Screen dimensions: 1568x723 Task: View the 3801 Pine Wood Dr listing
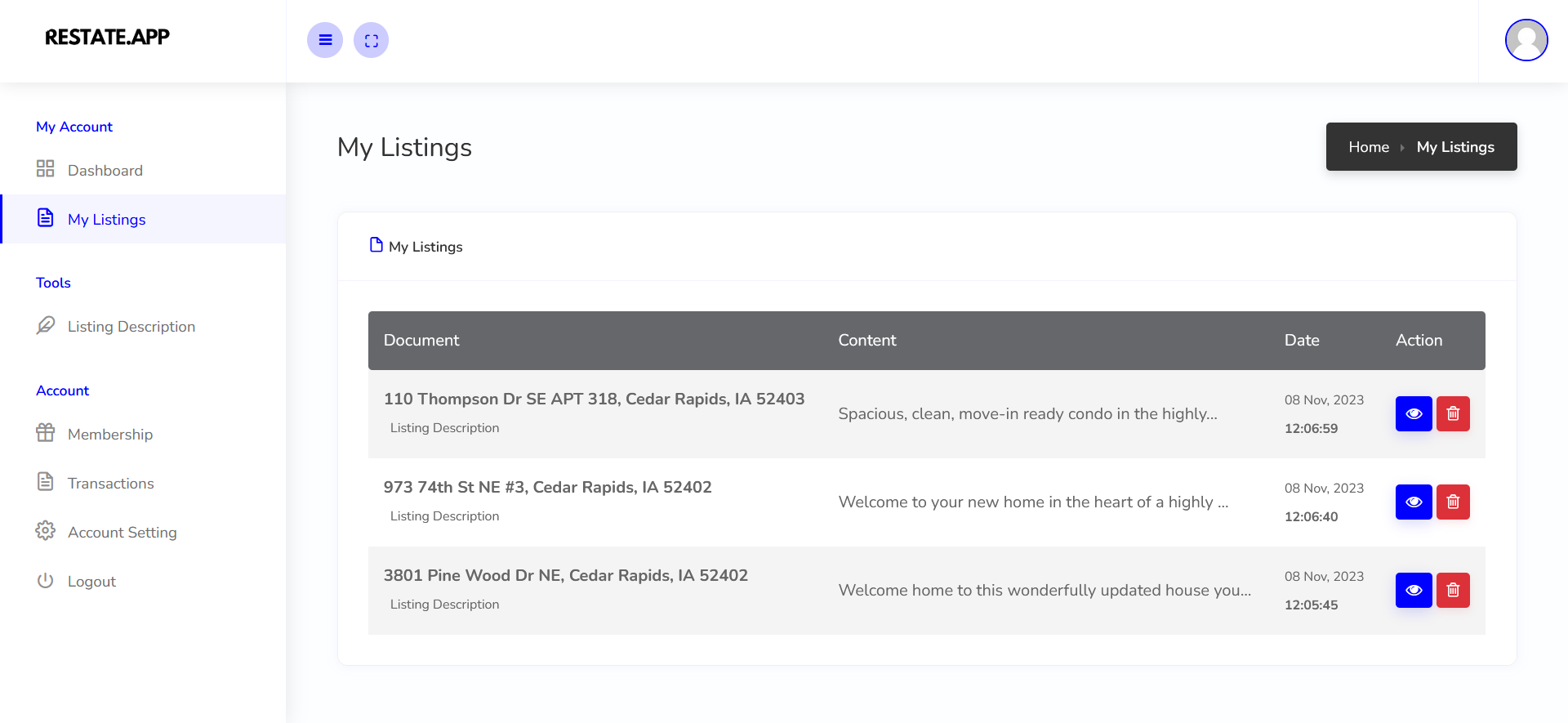[x=1414, y=591]
